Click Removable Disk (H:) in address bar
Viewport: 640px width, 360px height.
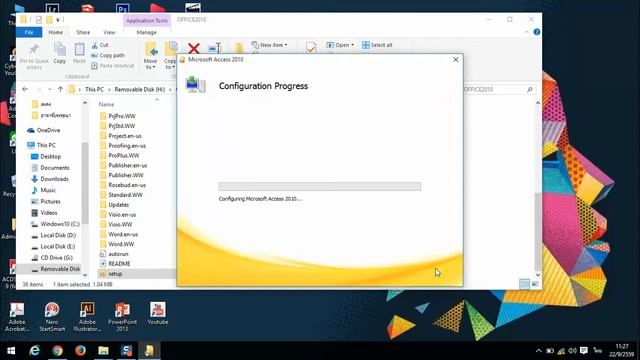[x=140, y=89]
